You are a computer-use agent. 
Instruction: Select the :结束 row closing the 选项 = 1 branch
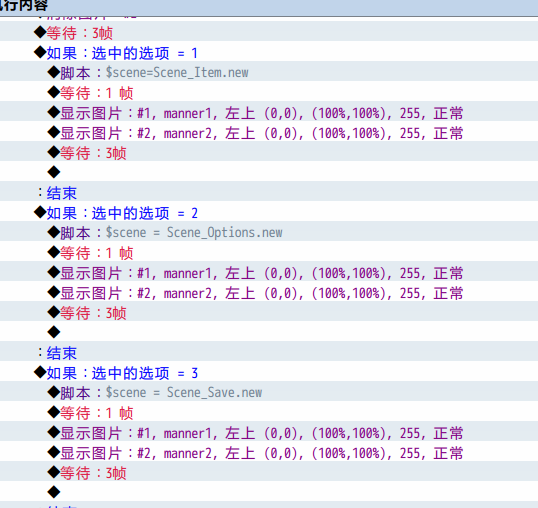pos(269,192)
